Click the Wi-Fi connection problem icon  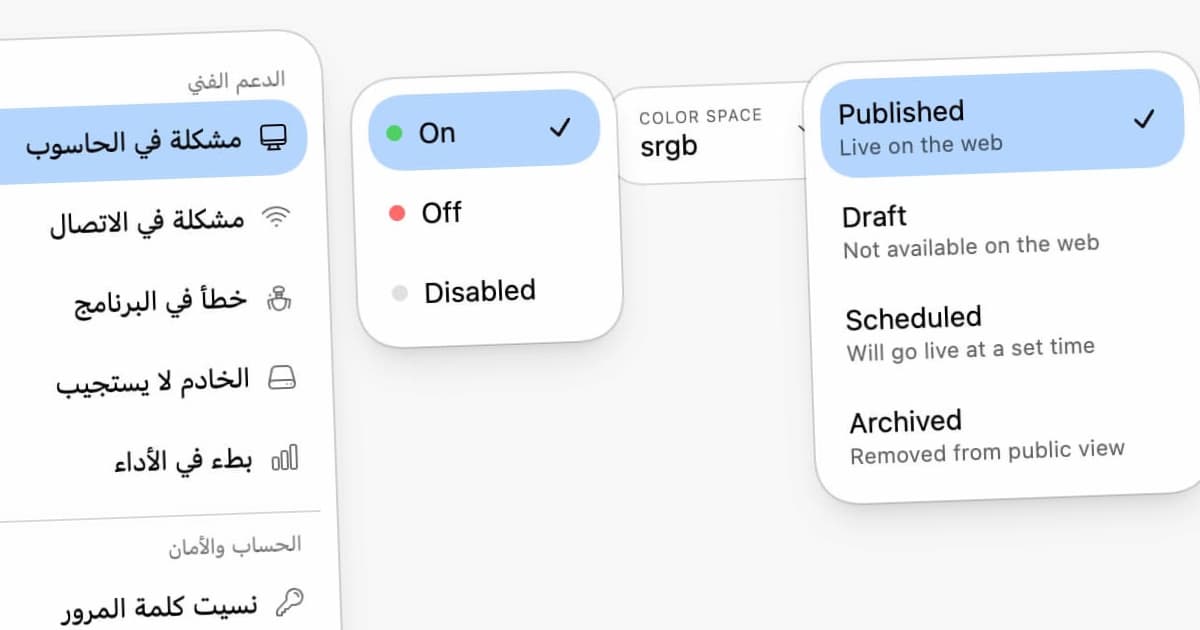pos(275,217)
